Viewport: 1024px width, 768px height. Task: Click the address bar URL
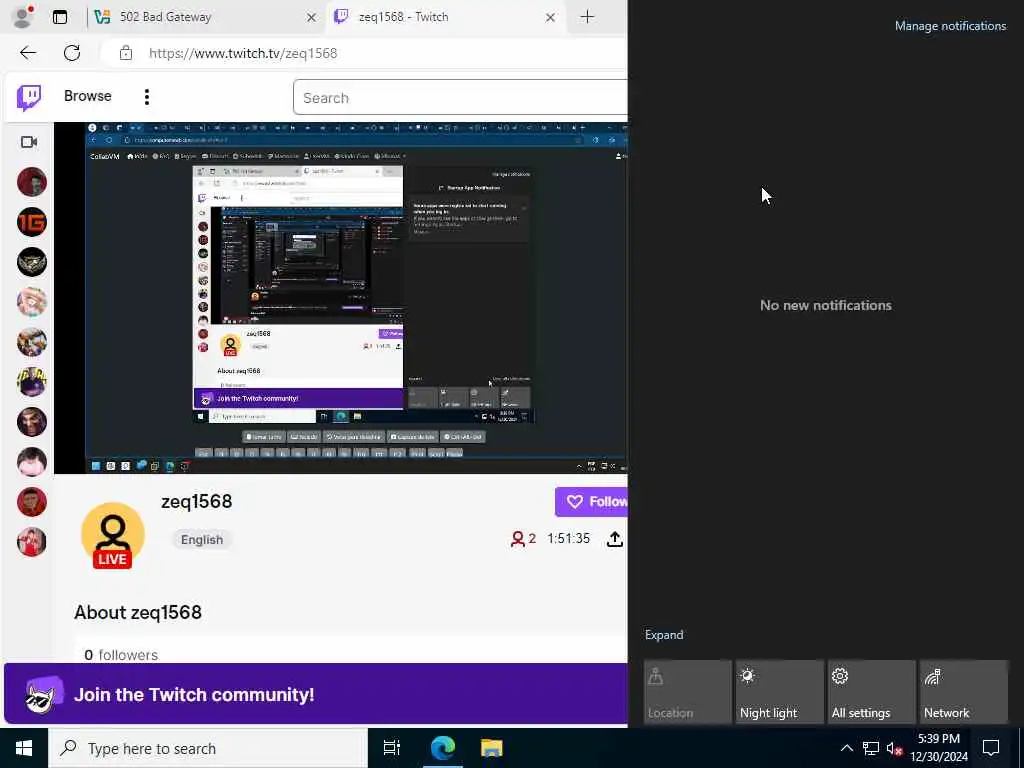pos(243,53)
